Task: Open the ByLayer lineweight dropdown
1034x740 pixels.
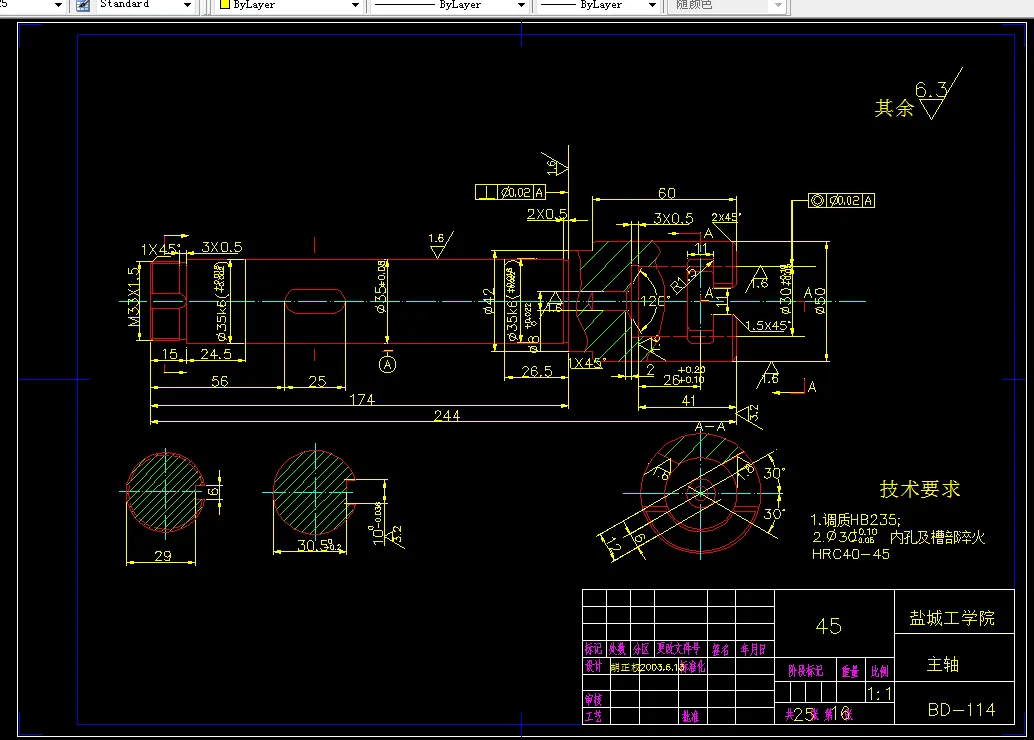Action: pos(652,5)
